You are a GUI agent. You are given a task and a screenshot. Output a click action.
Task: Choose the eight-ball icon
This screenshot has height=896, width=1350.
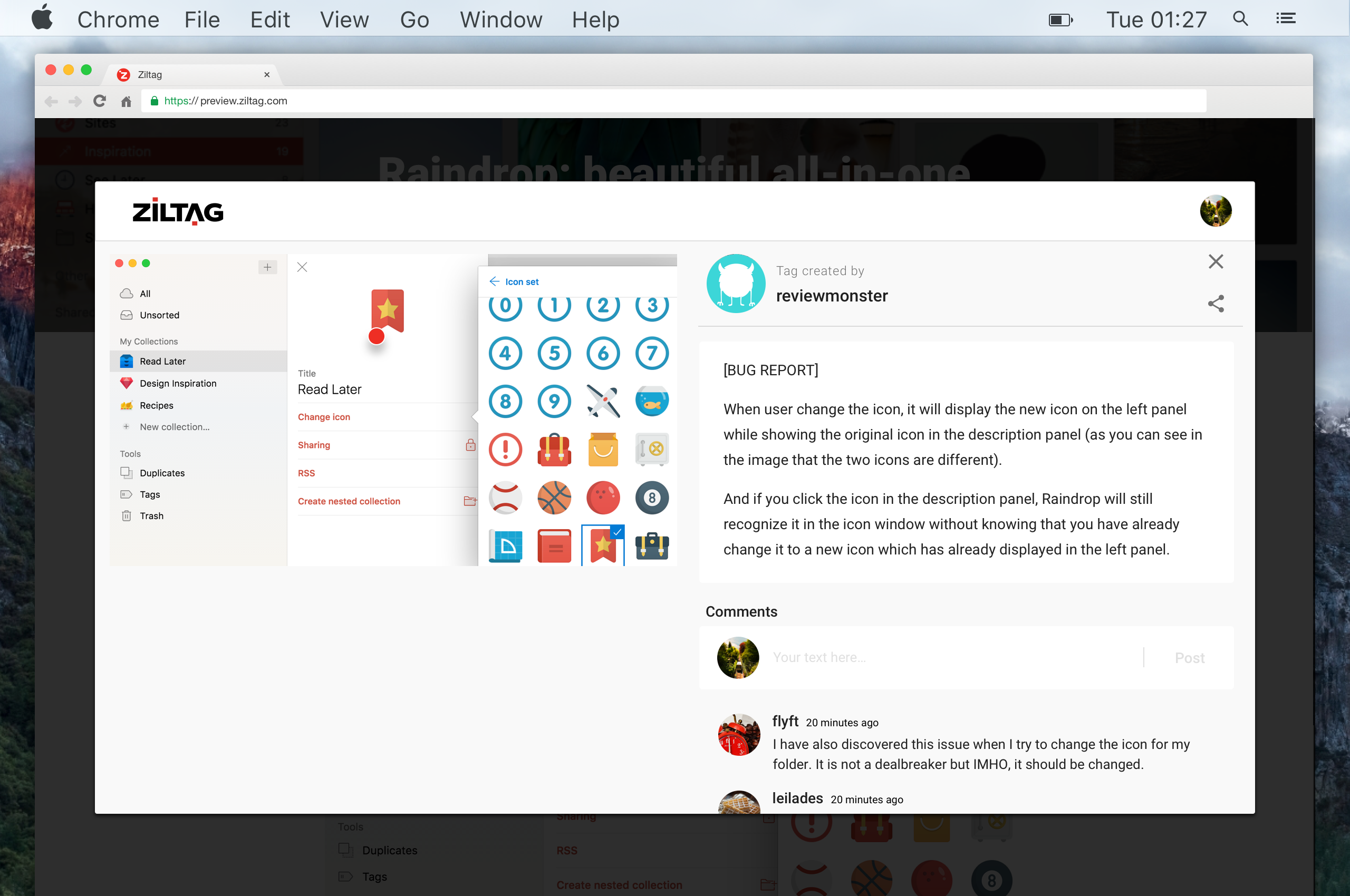pyautogui.click(x=652, y=498)
